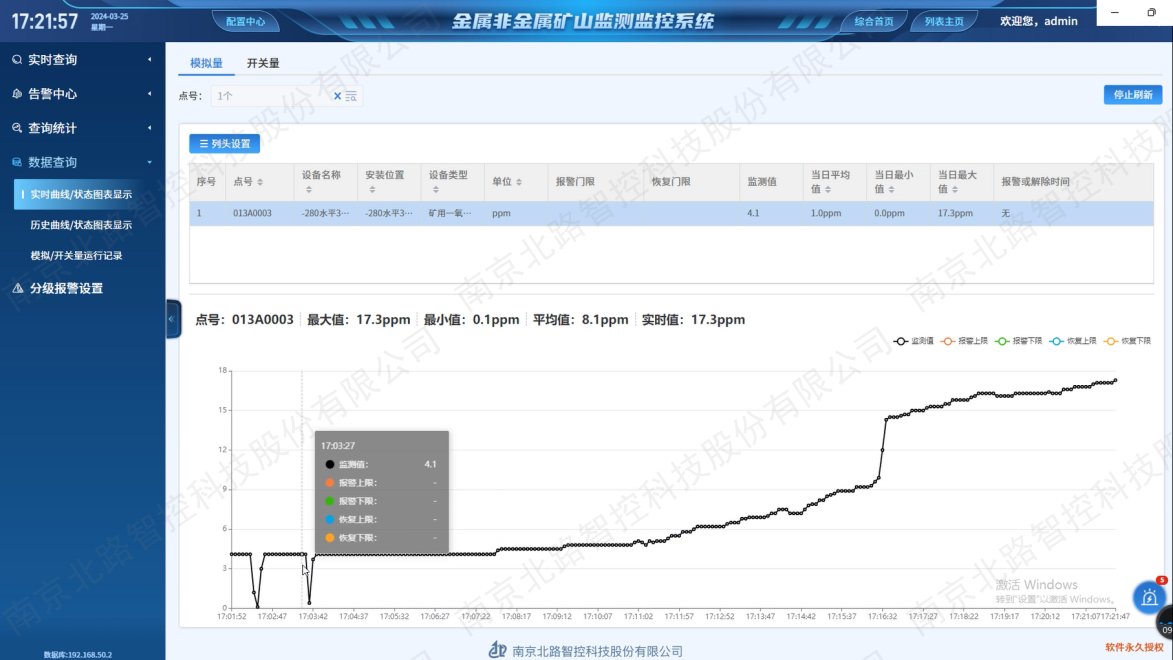Viewport: 1173px width, 660px height.
Task: Click the sort icon on 点号 column
Action: [261, 182]
